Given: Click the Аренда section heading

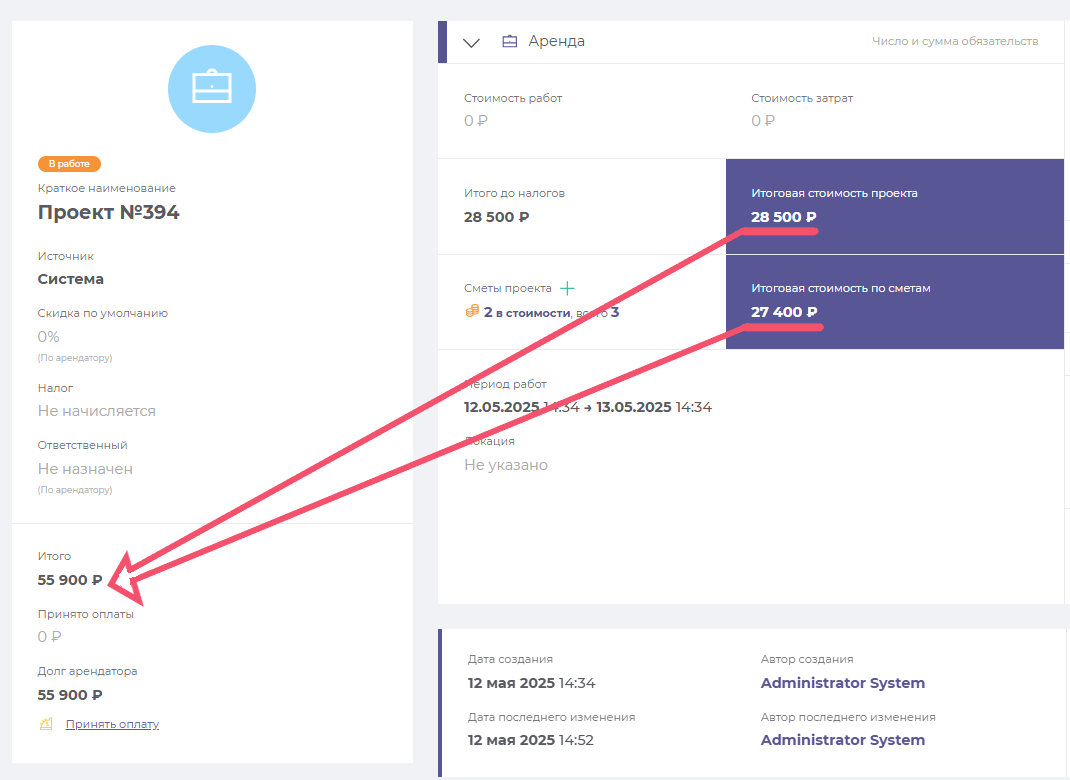Looking at the screenshot, I should click(x=556, y=41).
